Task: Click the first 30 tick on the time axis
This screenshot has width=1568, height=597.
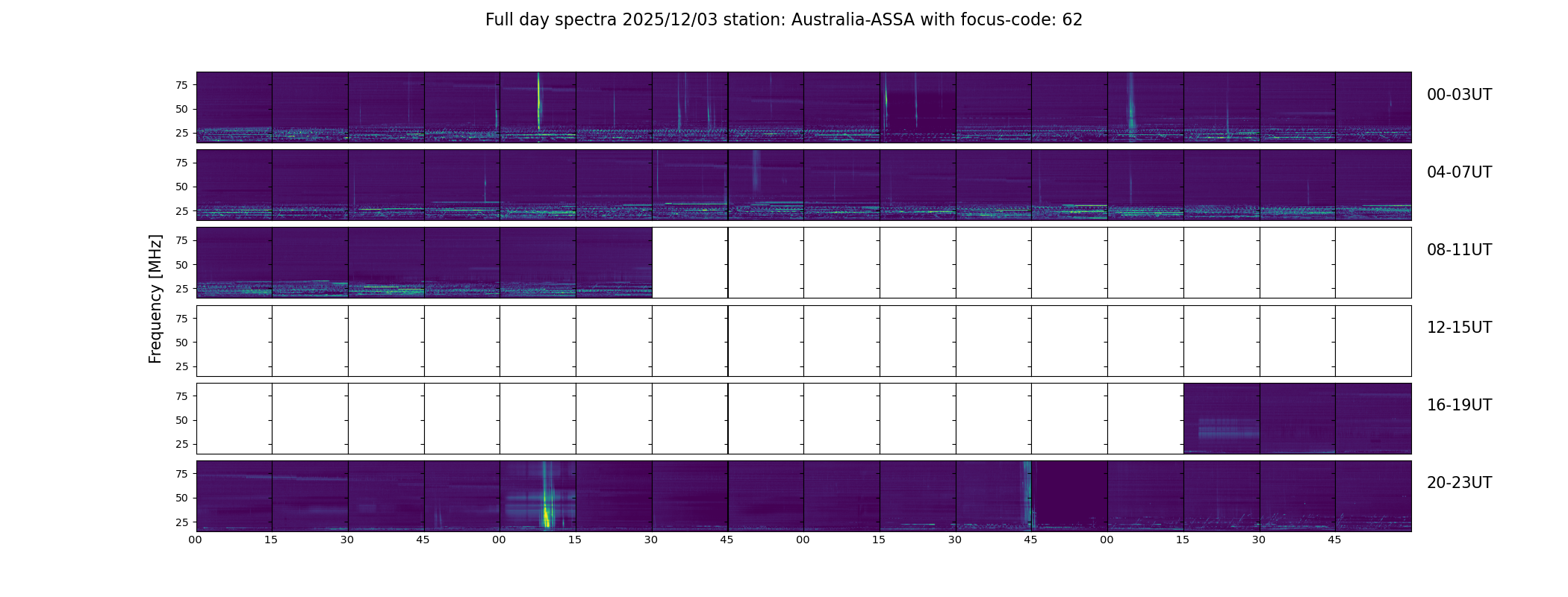Action: [x=347, y=540]
